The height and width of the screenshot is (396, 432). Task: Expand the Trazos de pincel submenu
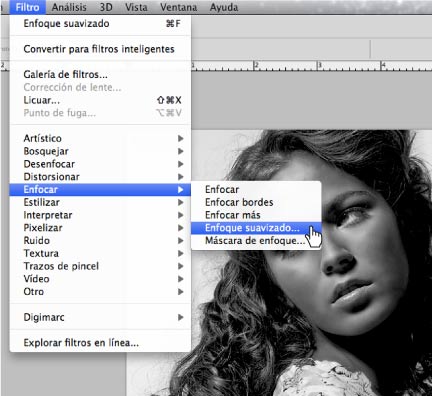[x=100, y=266]
